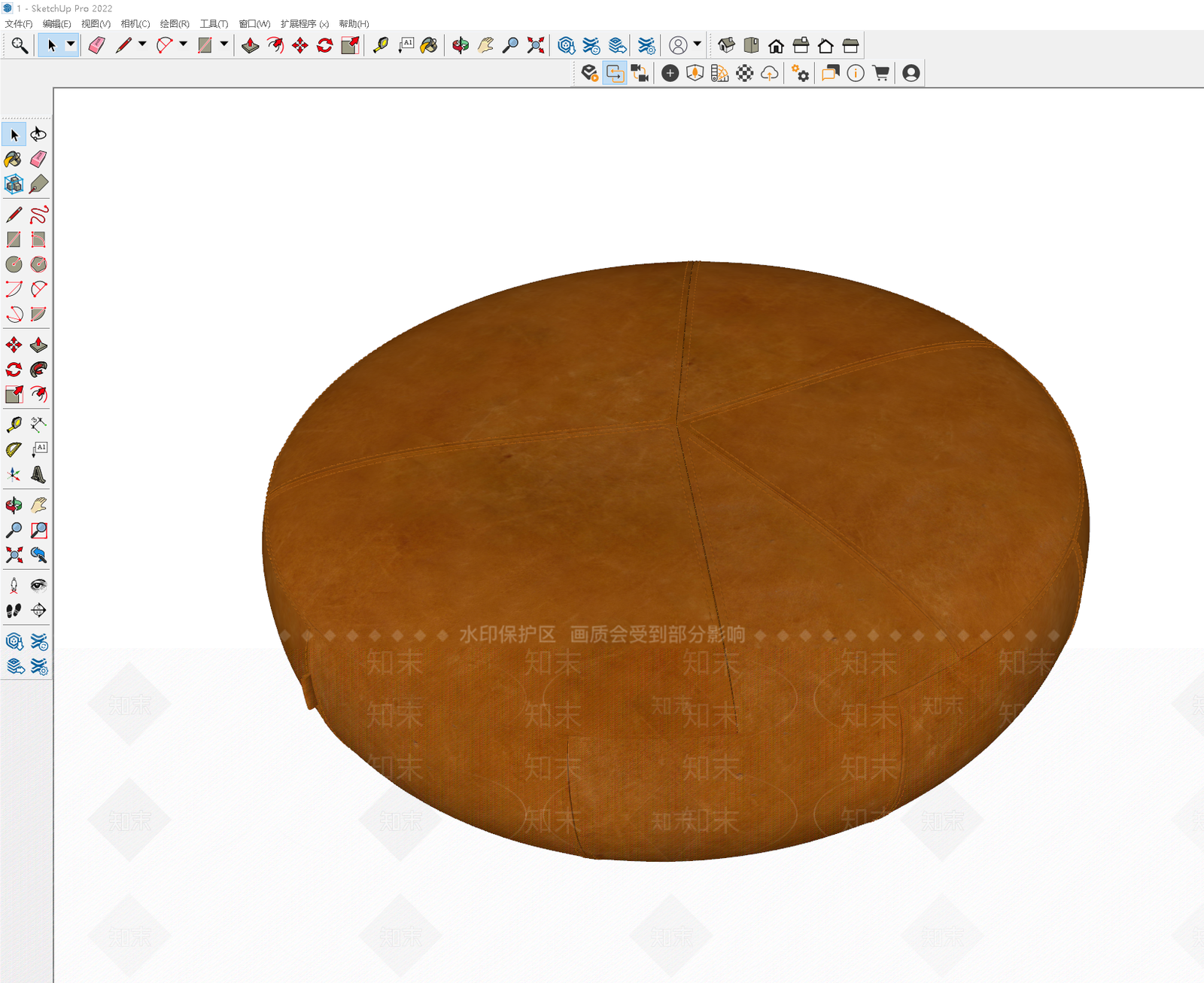The height and width of the screenshot is (983, 1204).
Task: Open Enscape Objects plus icon
Action: (670, 74)
